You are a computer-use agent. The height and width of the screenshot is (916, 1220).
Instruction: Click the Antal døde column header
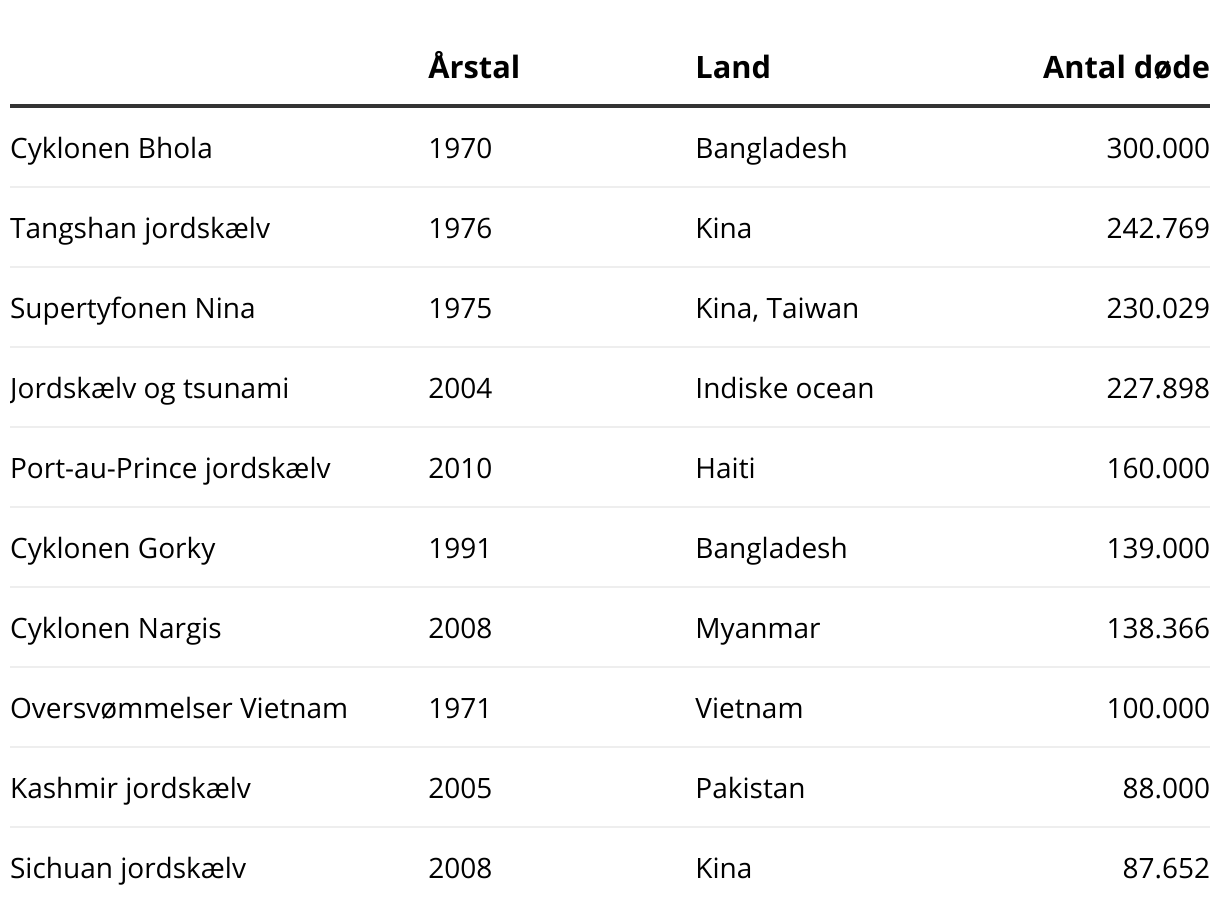pyautogui.click(x=1125, y=67)
